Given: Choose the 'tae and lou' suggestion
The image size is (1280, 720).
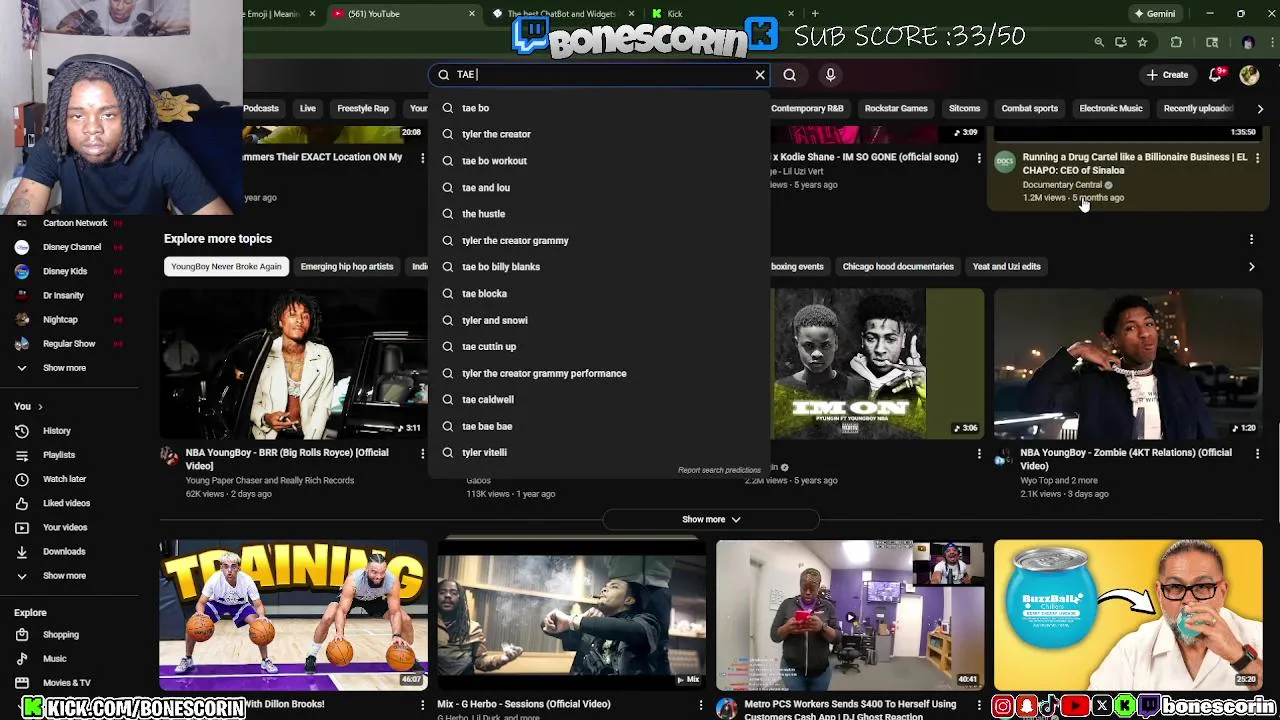Looking at the screenshot, I should pos(599,188).
